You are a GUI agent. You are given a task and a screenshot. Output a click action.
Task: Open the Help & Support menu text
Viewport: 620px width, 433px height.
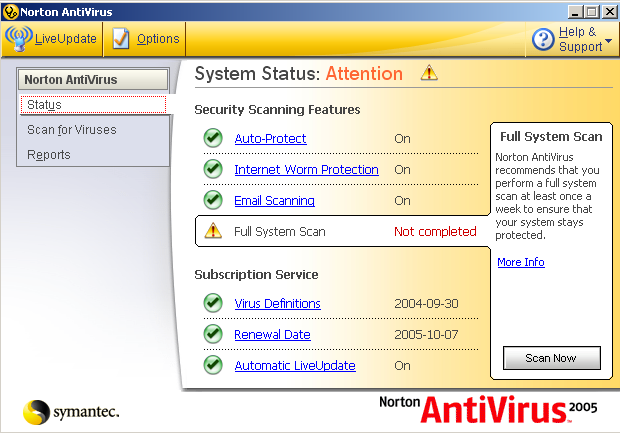(580, 39)
